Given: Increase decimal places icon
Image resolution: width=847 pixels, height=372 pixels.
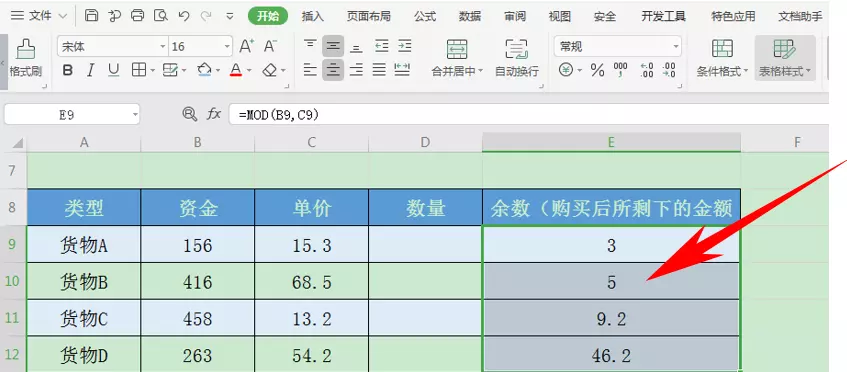Looking at the screenshot, I should coord(647,70).
